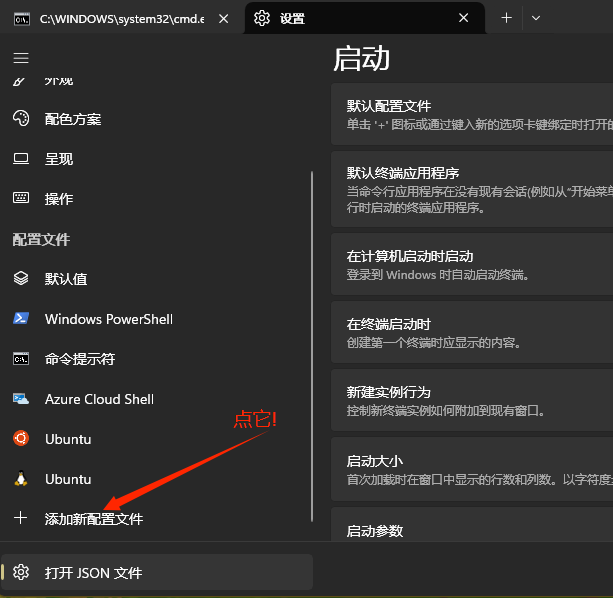The height and width of the screenshot is (598, 613).
Task: Click the 命令提示符 cmd icon
Action: 21,358
